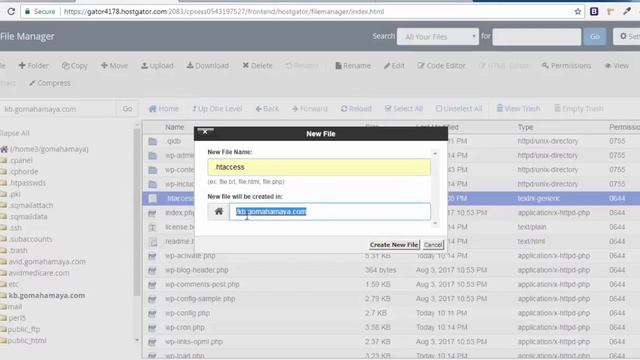Open the B browser extension icon
This screenshot has width=640, height=360.
point(594,11)
